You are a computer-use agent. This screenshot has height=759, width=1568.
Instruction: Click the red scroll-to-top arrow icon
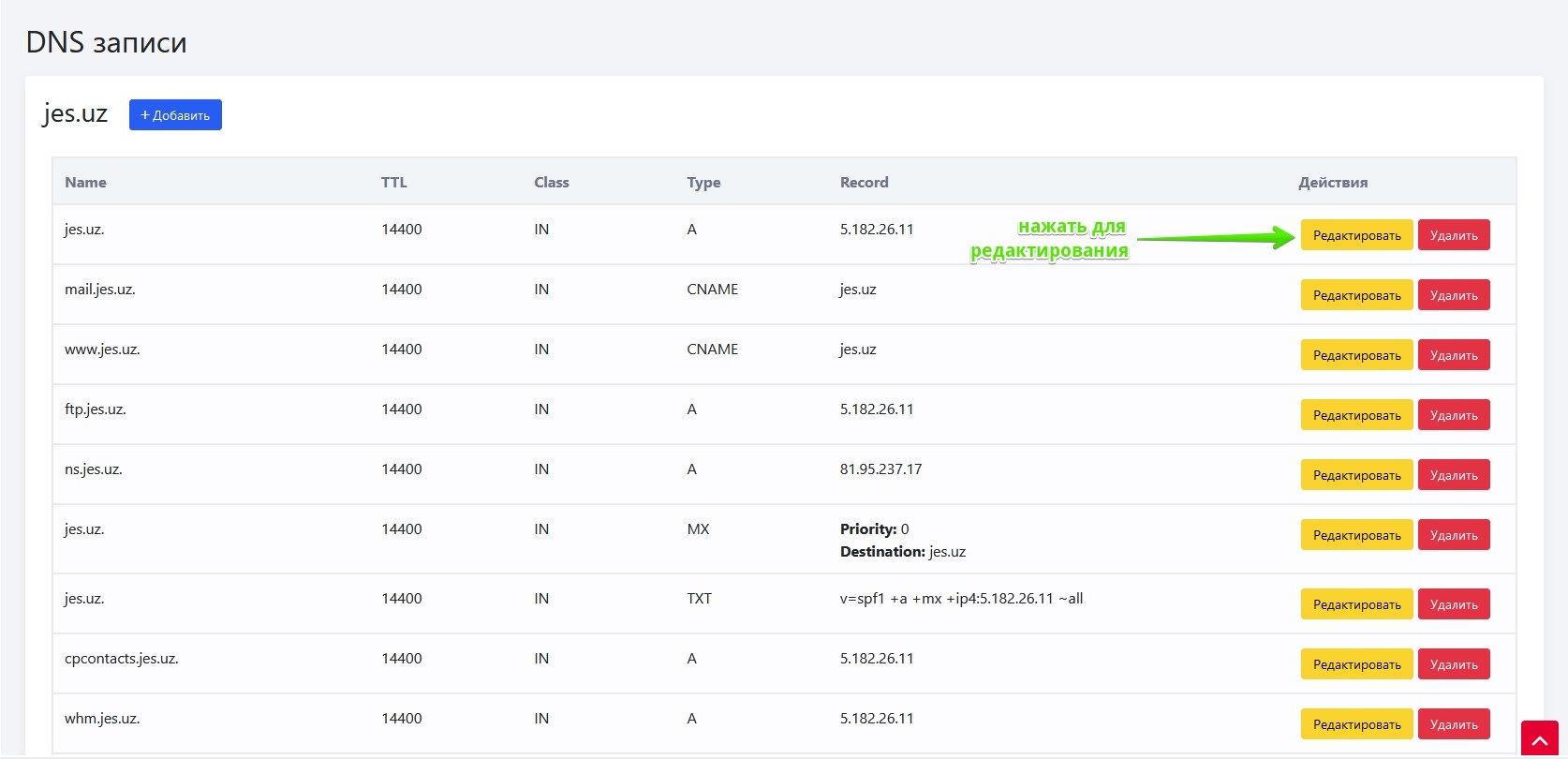(x=1539, y=738)
